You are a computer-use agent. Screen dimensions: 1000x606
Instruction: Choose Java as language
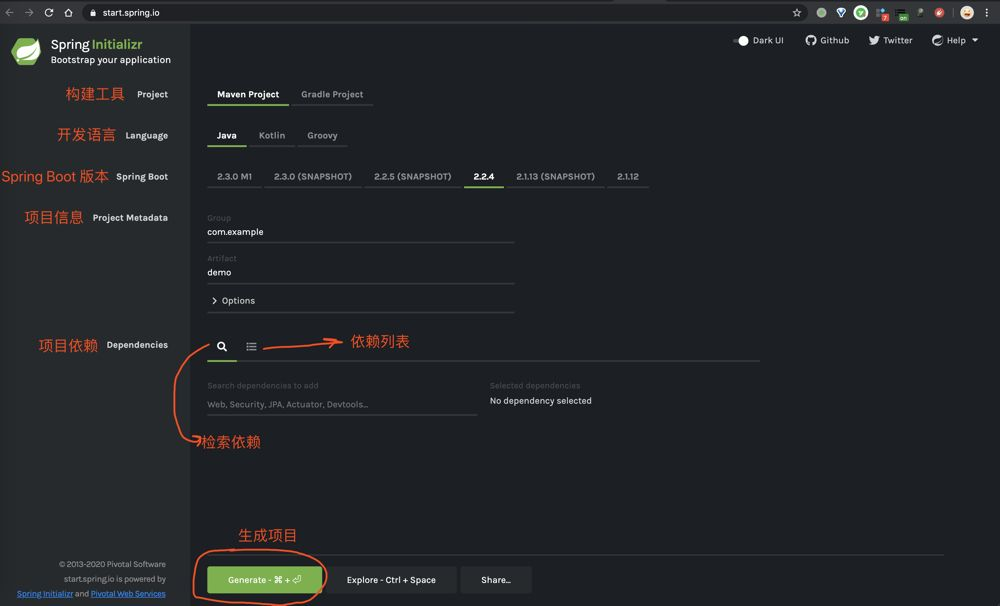click(226, 135)
